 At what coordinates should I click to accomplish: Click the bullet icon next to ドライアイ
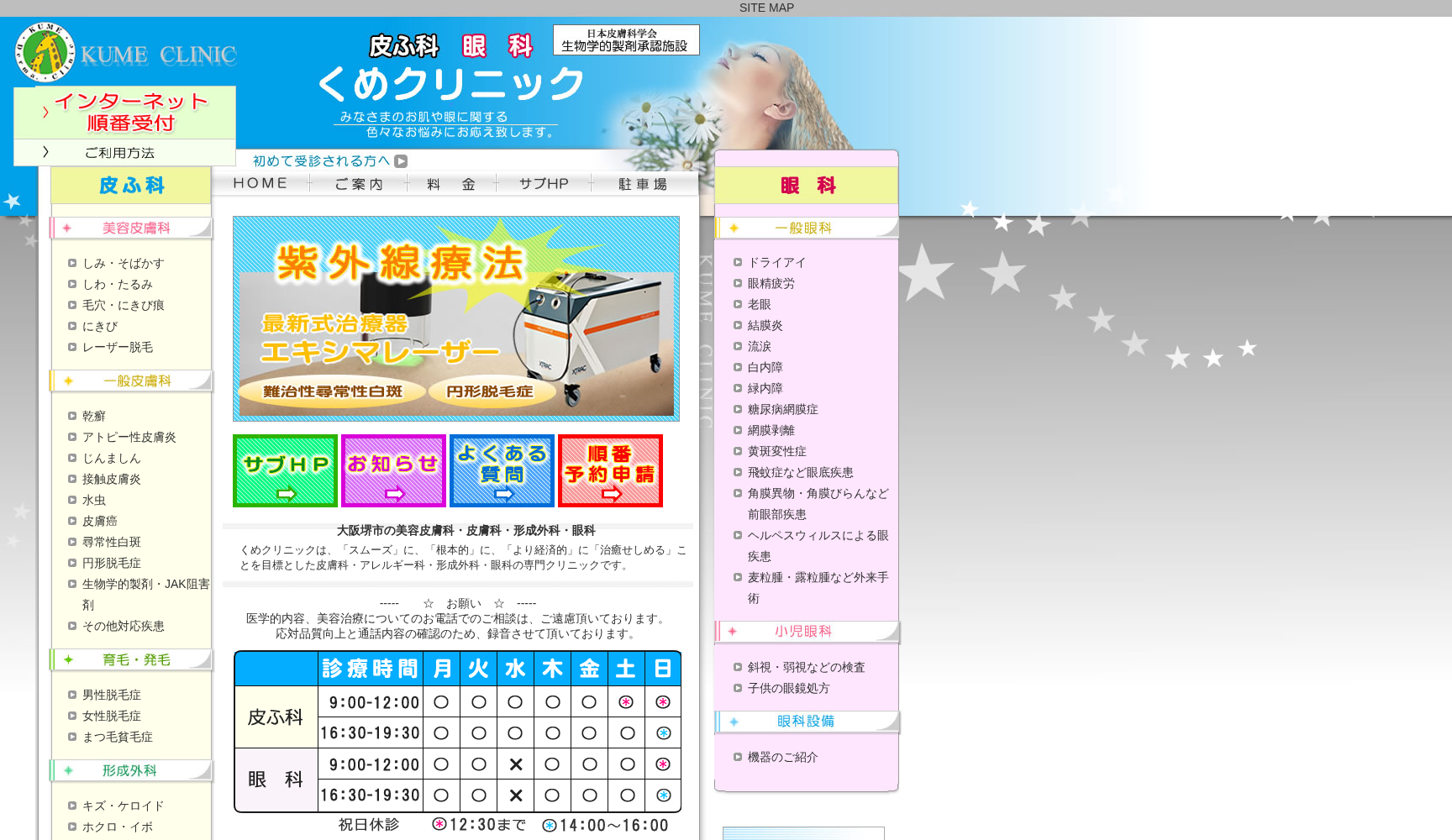tap(737, 262)
